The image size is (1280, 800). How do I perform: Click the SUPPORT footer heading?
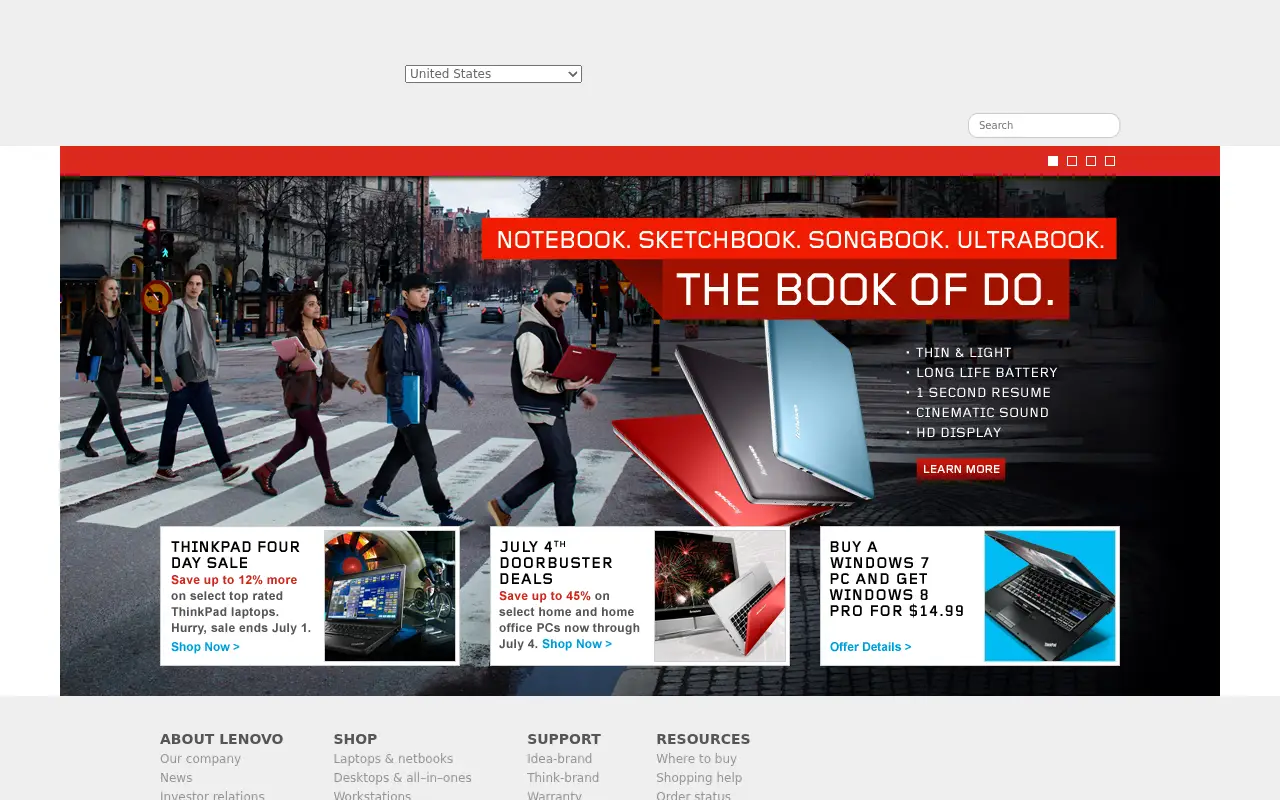click(564, 739)
